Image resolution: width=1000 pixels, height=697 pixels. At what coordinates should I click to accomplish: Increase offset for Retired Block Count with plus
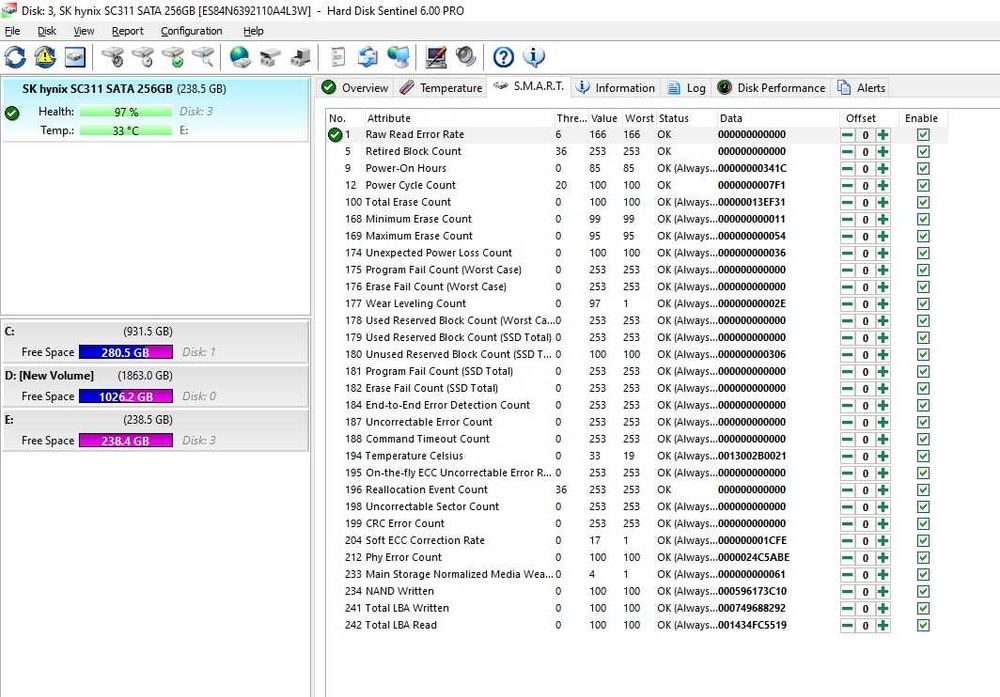pyautogui.click(x=883, y=152)
